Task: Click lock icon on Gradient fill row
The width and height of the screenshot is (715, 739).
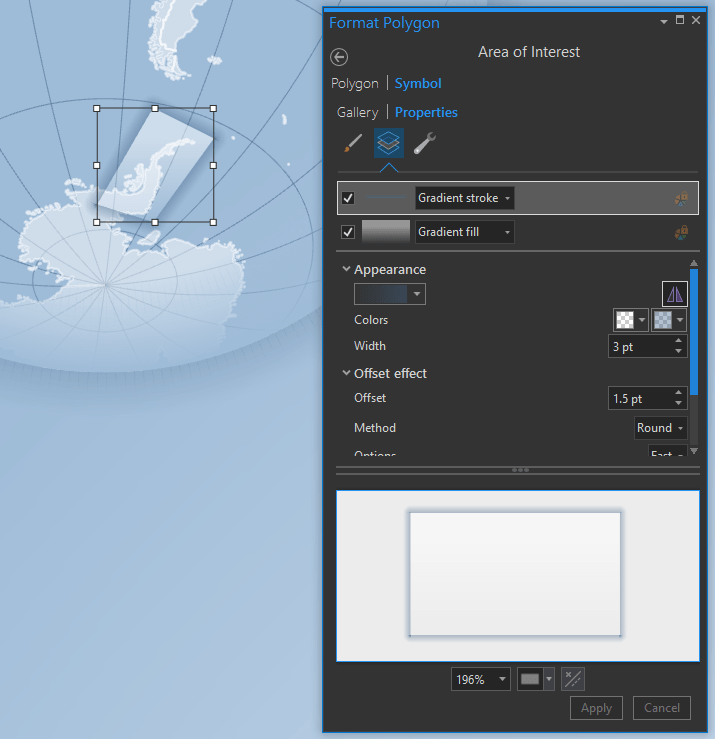Action: [x=682, y=232]
